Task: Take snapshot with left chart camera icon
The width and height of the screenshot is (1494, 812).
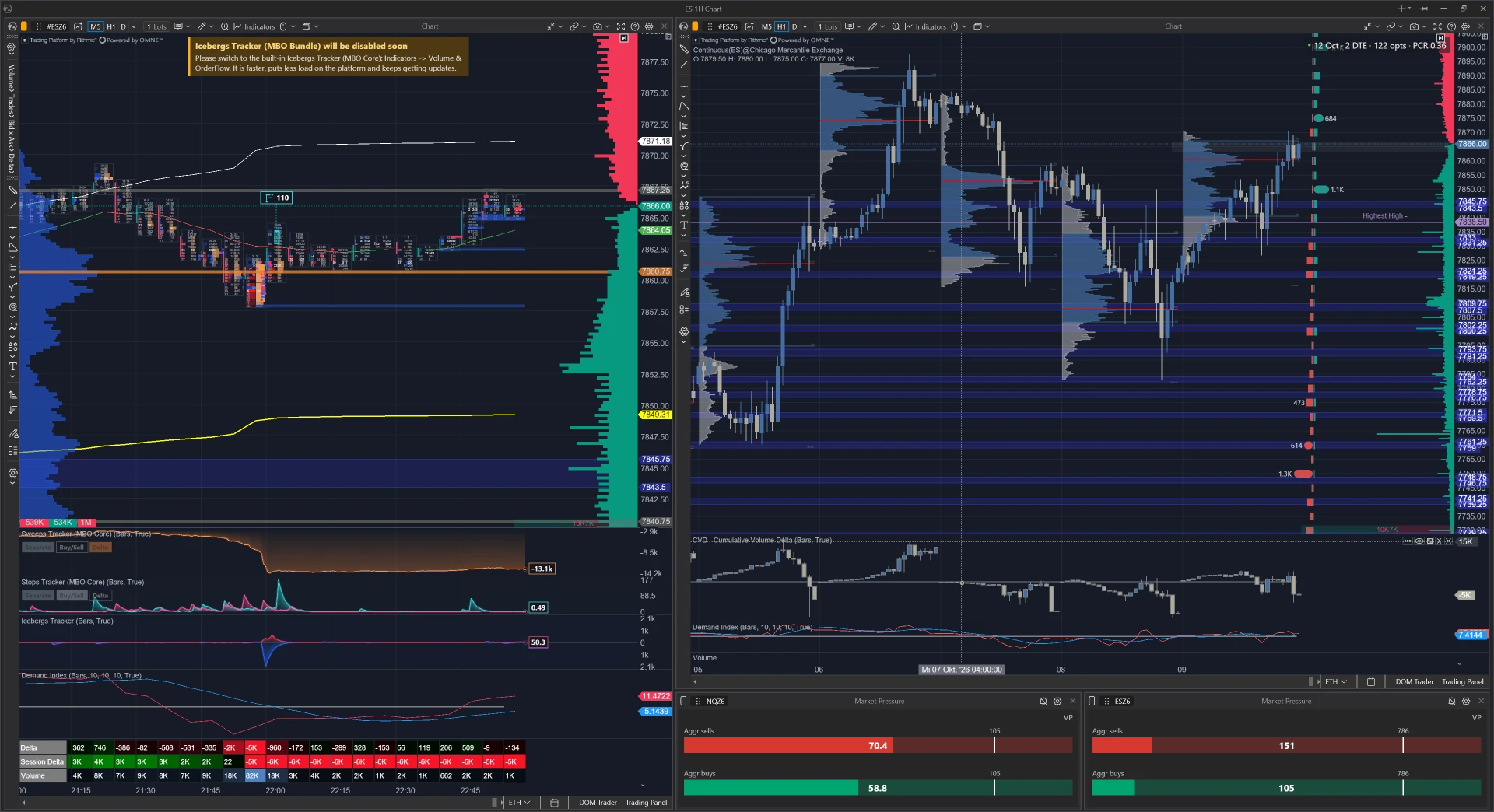Action: click(598, 26)
